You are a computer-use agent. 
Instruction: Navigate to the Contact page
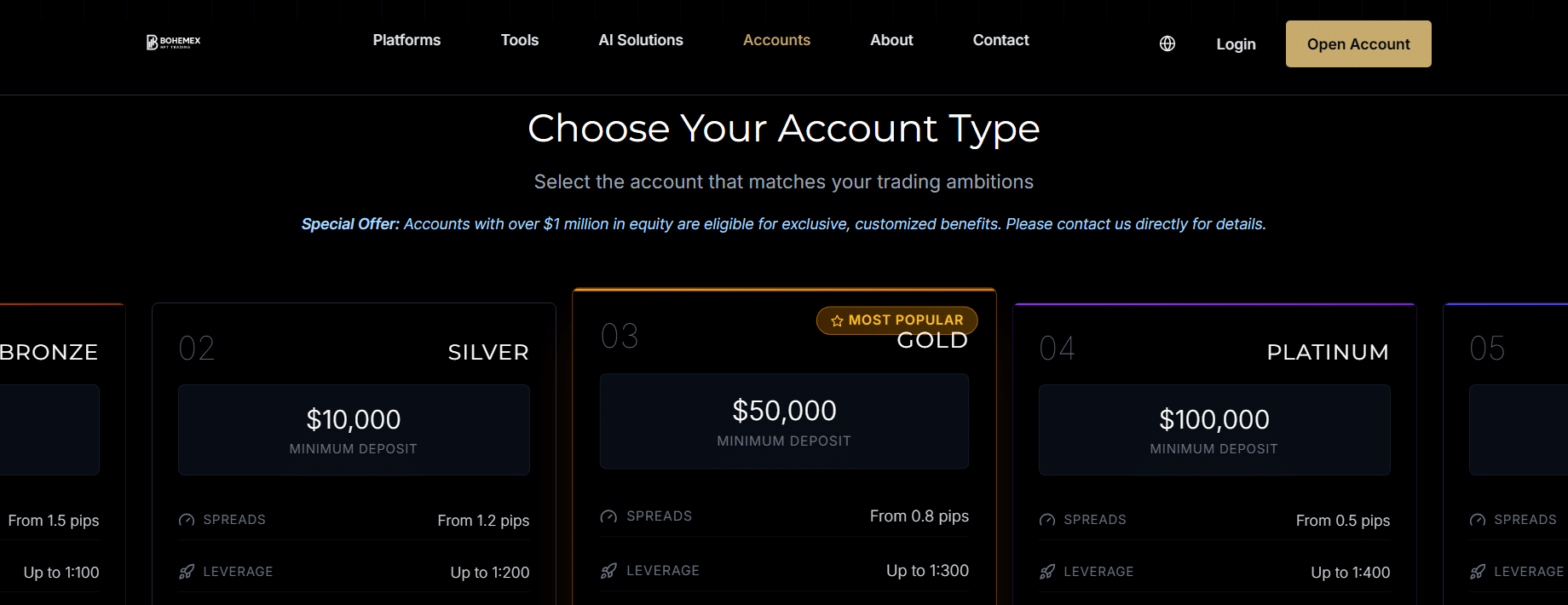pyautogui.click(x=1000, y=40)
